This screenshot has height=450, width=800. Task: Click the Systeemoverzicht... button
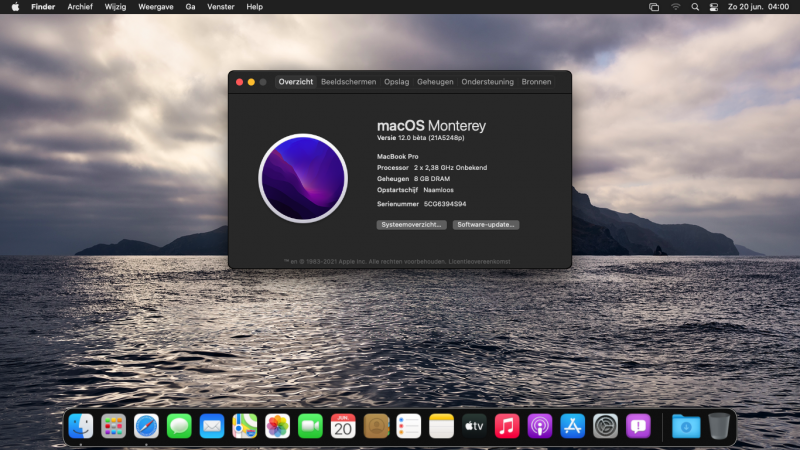(x=412, y=225)
